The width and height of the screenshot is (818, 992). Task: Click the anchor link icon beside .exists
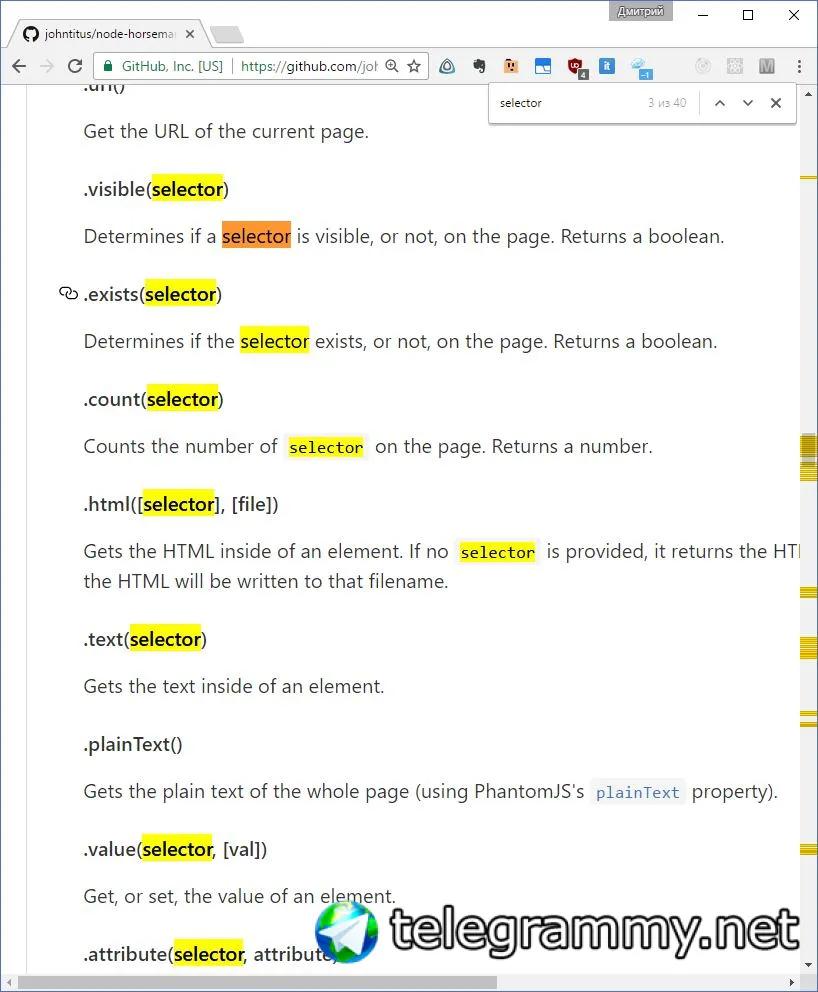pyautogui.click(x=68, y=294)
